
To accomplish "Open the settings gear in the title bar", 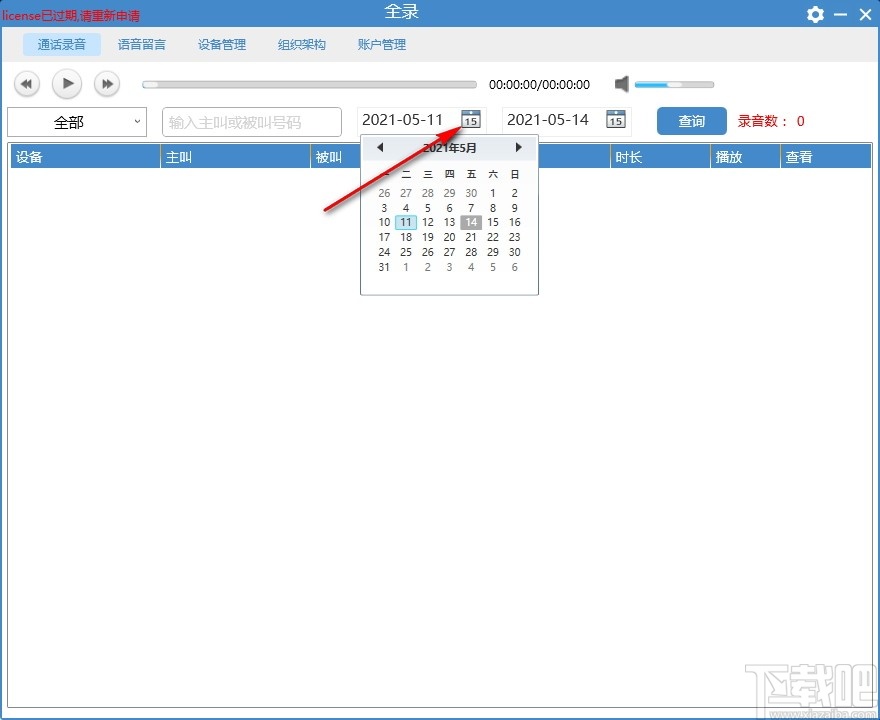I will coord(815,15).
